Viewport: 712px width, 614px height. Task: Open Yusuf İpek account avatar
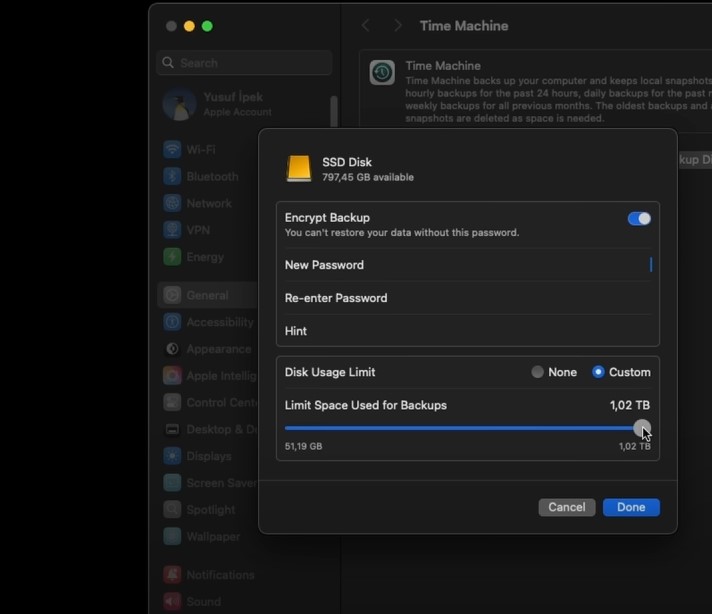coord(179,104)
